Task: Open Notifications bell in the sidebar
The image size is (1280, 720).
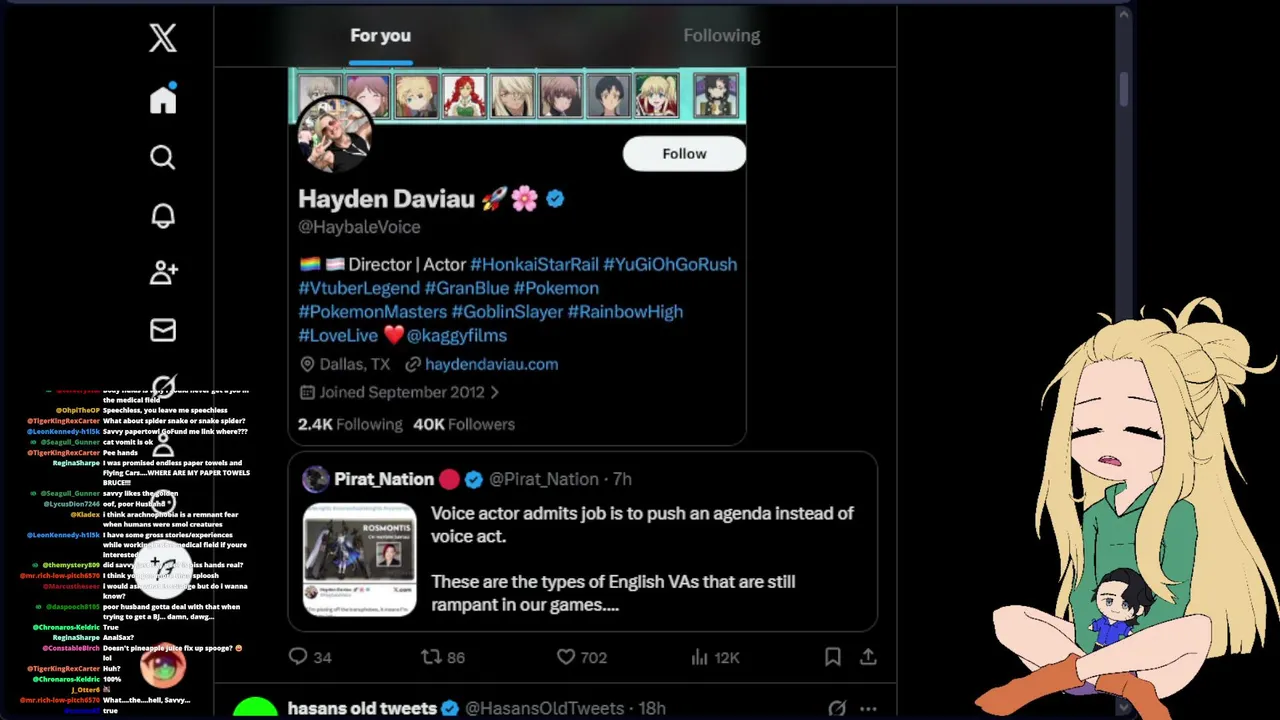Action: click(163, 215)
